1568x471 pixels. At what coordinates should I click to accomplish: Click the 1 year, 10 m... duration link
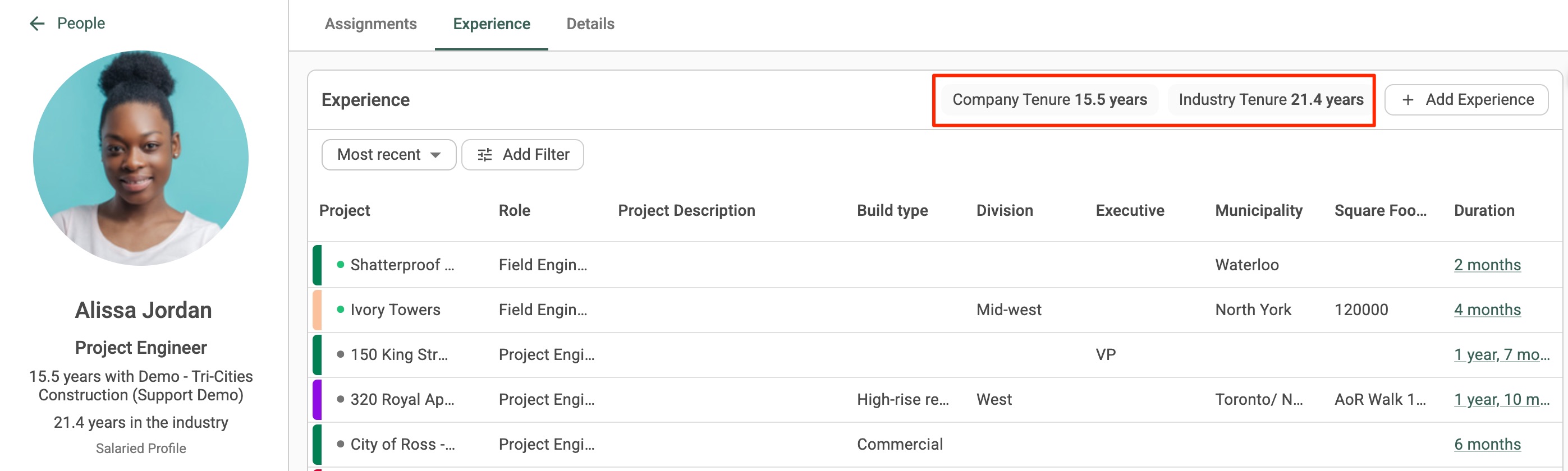click(x=1502, y=400)
